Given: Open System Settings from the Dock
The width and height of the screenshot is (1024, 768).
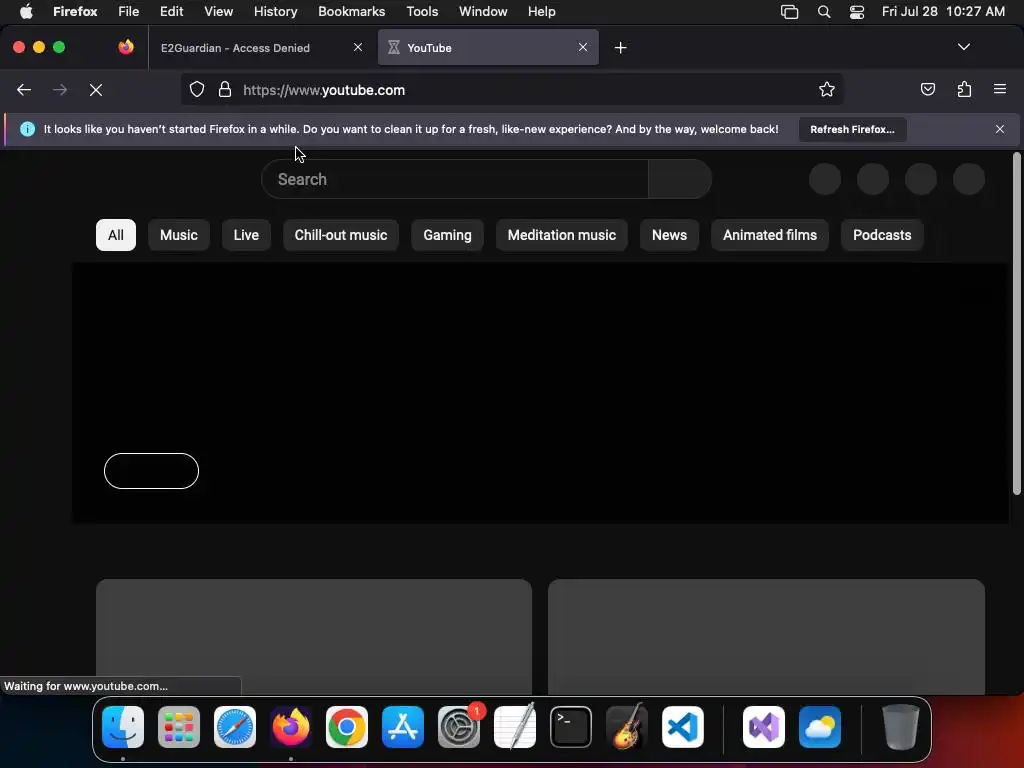Looking at the screenshot, I should pyautogui.click(x=459, y=727).
